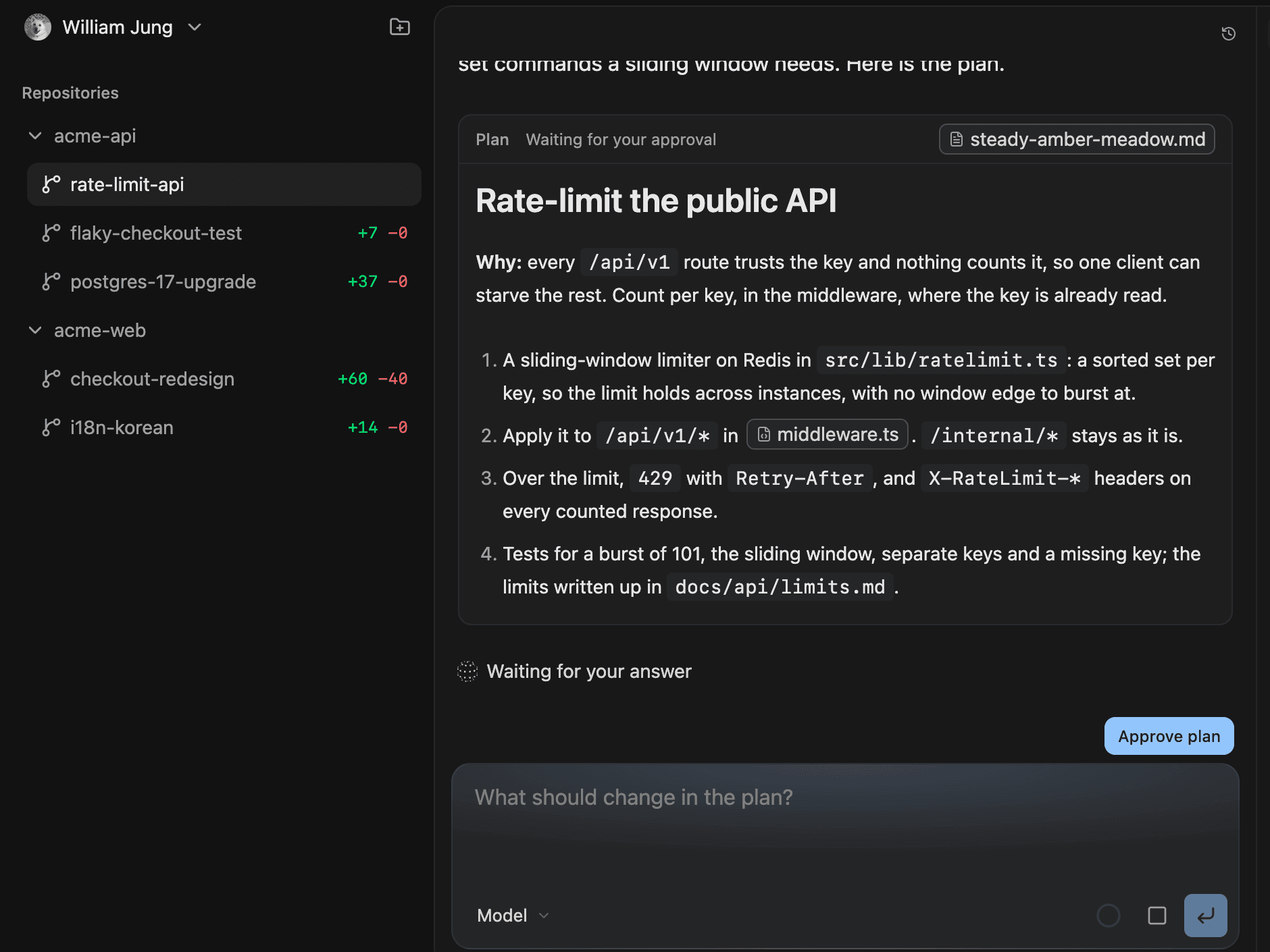Focus the 'What should change in the plan?' field
Viewport: 1270px width, 952px height.
tap(845, 824)
